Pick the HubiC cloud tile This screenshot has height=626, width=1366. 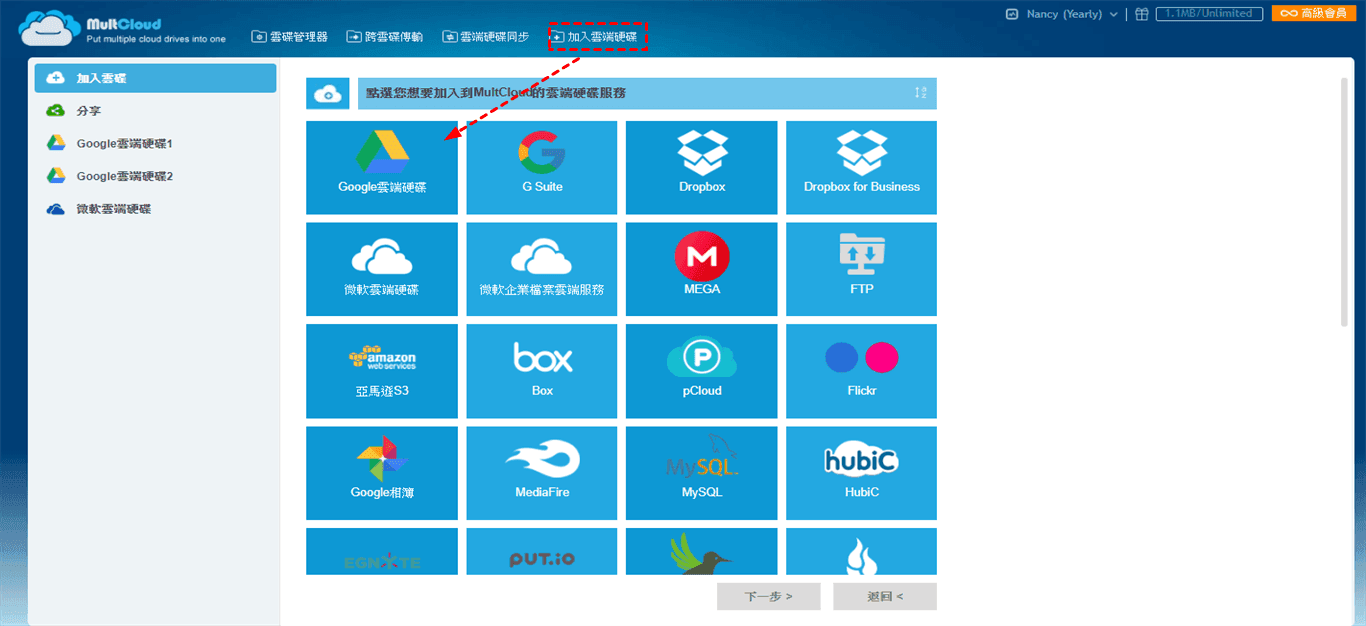pos(862,473)
